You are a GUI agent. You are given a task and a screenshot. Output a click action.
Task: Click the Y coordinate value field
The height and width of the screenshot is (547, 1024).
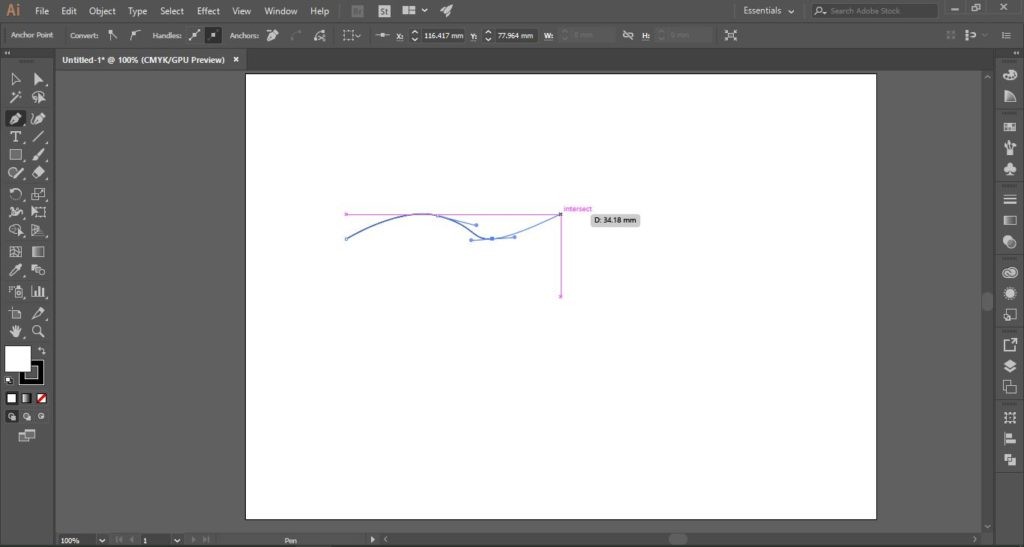click(x=515, y=35)
